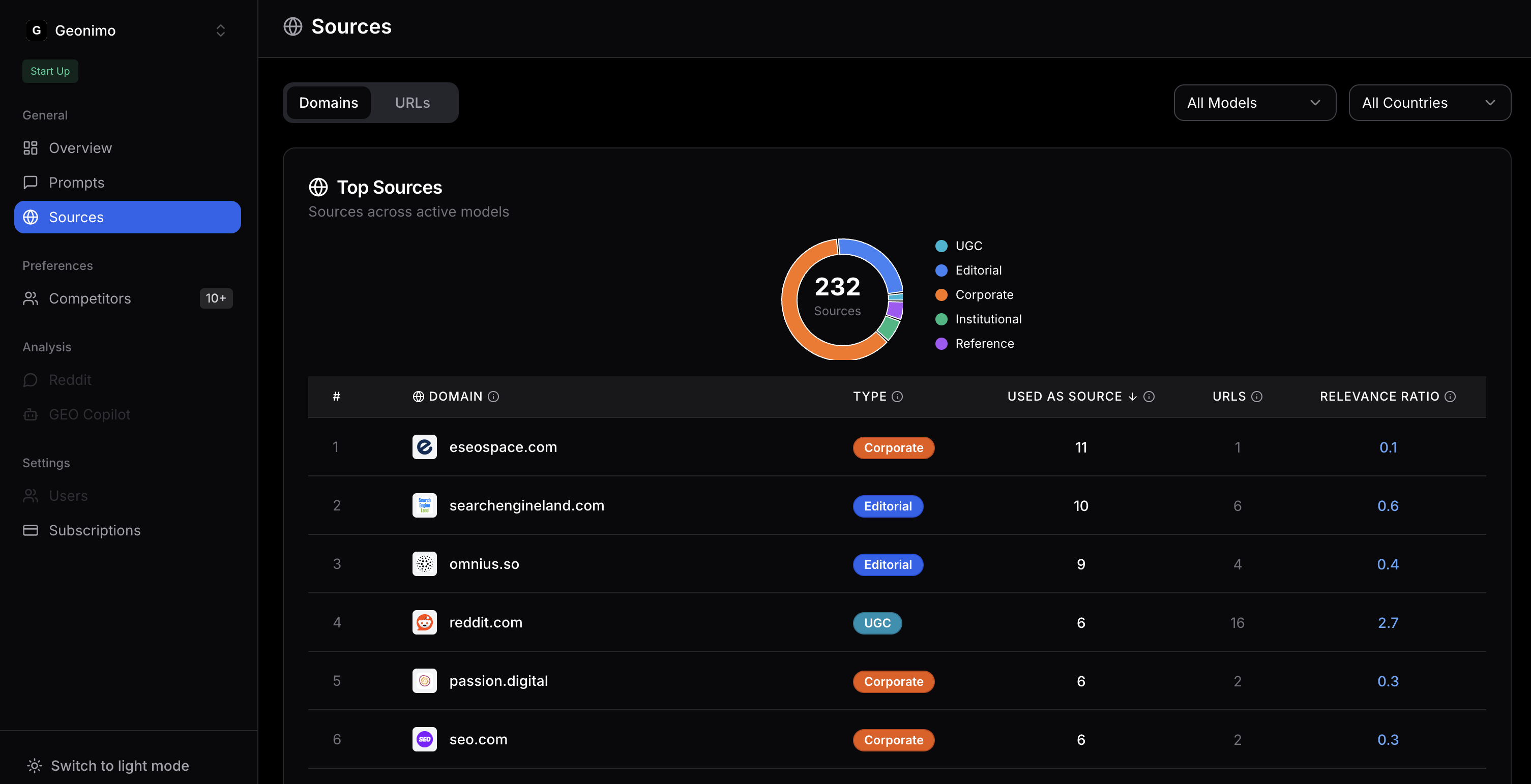Click the info icon beside USED AS SOURCE
This screenshot has width=1531, height=784.
point(1149,396)
